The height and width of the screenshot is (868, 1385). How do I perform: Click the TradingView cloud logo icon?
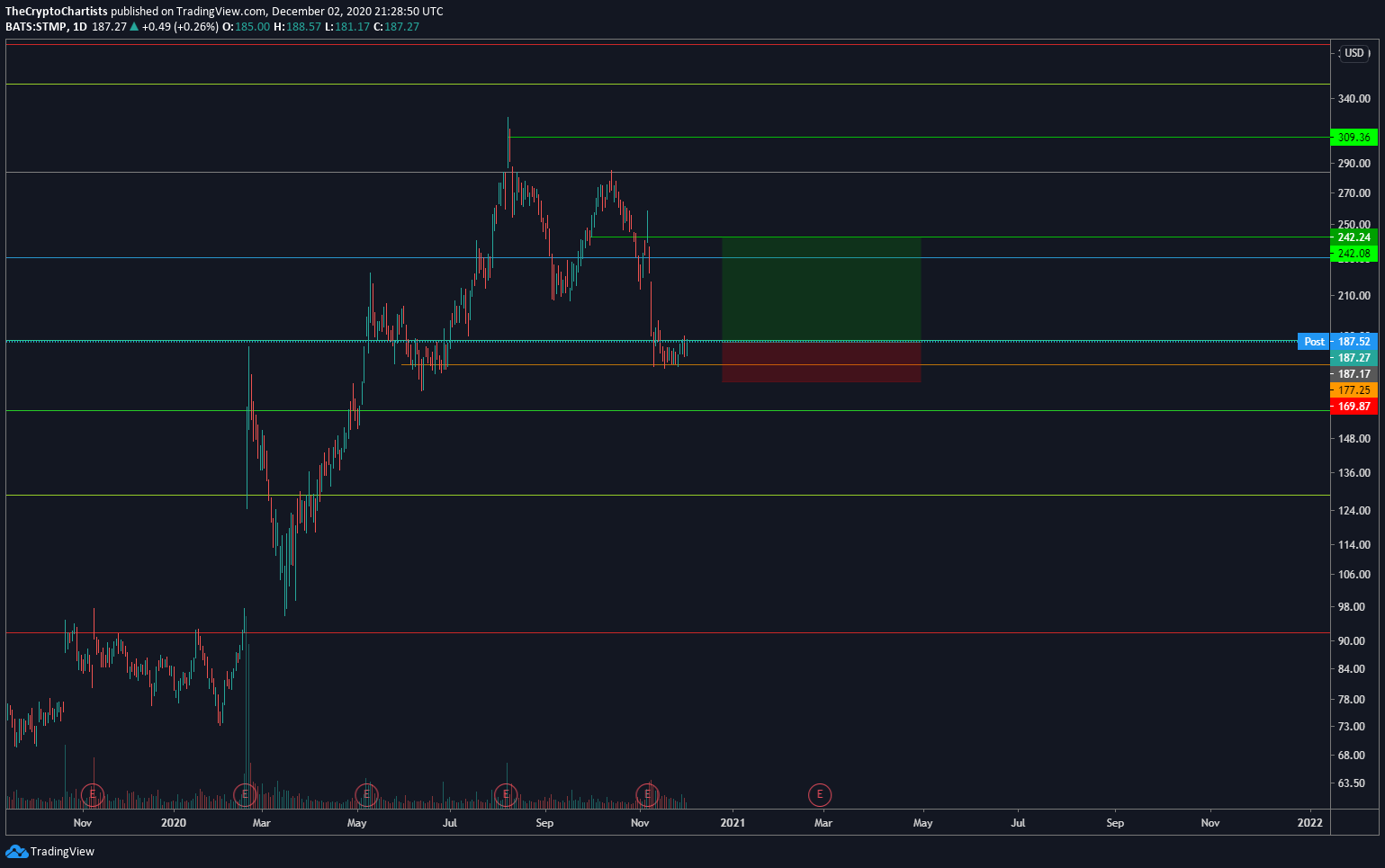pos(16,851)
